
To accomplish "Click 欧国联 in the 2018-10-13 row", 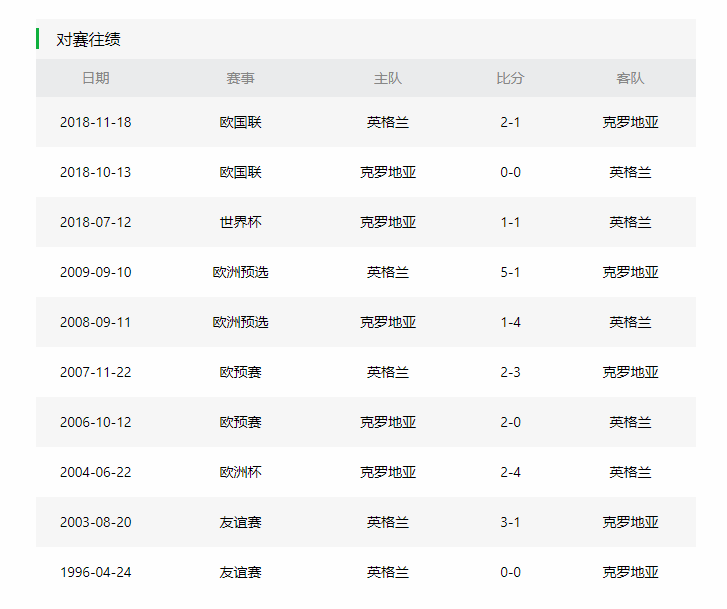I will pos(240,172).
